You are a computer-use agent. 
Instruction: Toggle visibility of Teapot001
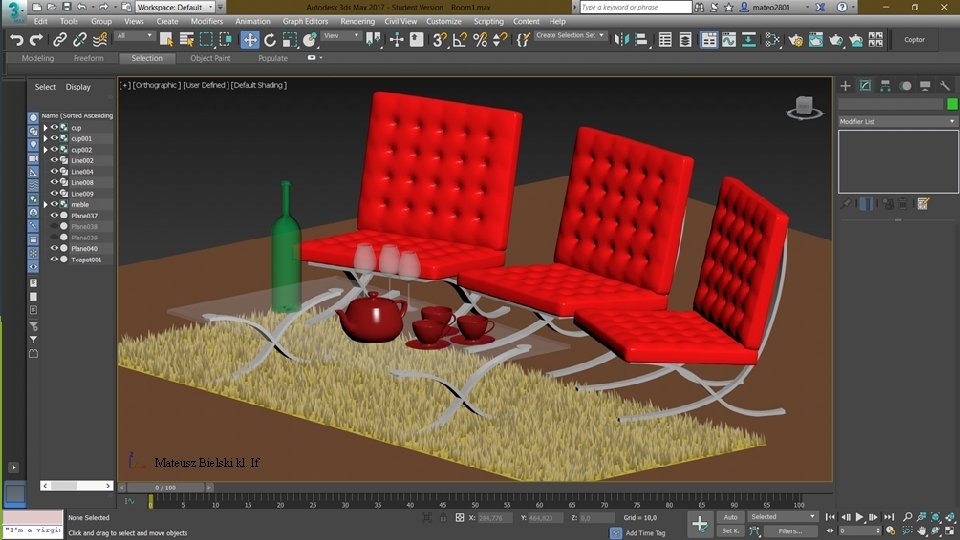coord(54,259)
